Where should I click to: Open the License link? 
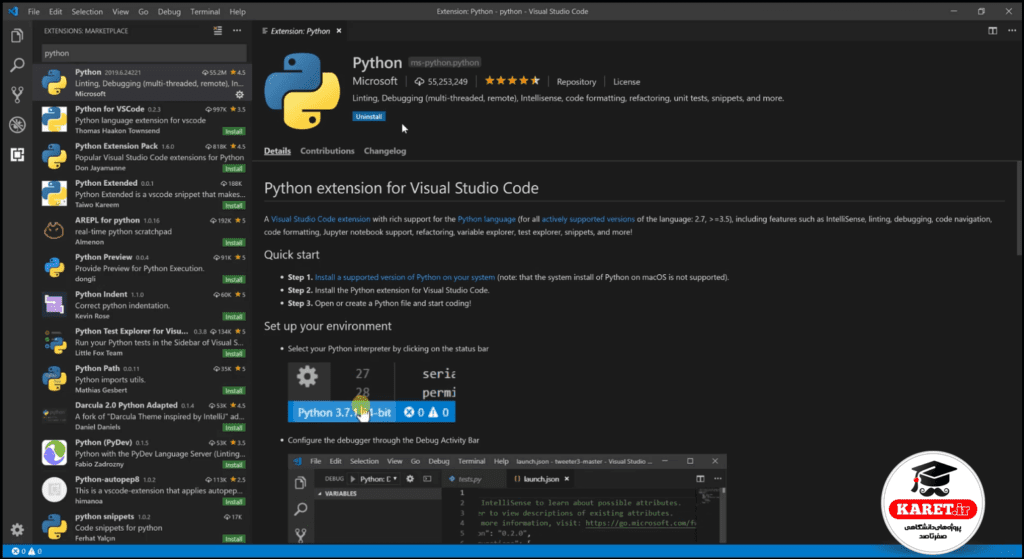pyautogui.click(x=626, y=82)
